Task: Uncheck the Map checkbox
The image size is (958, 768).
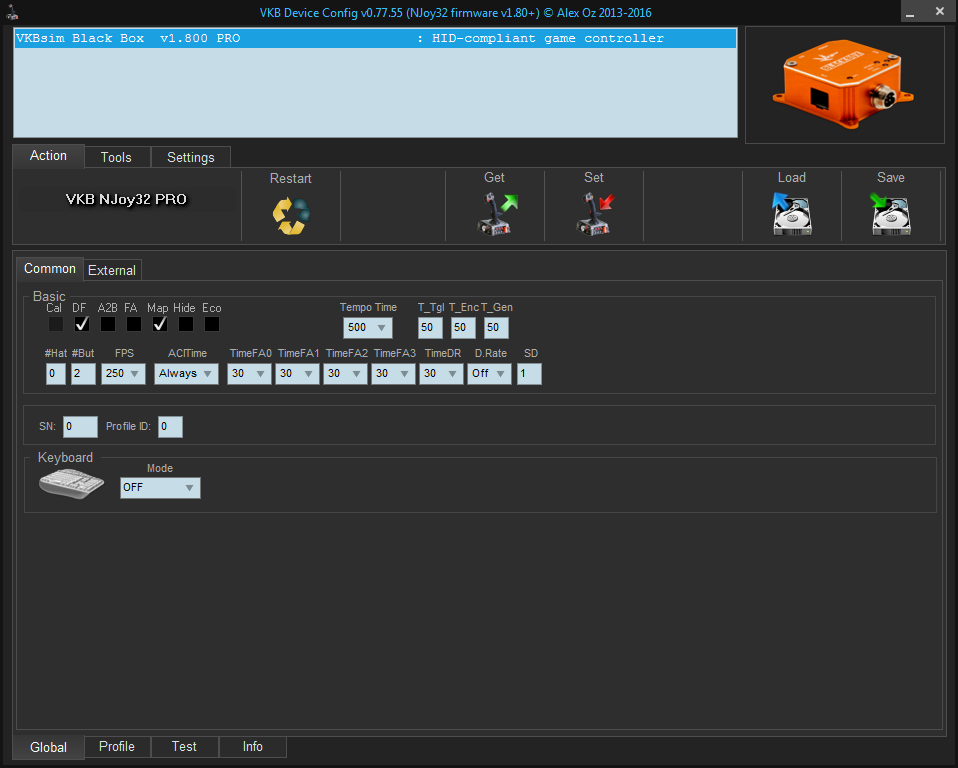Action: [x=160, y=324]
